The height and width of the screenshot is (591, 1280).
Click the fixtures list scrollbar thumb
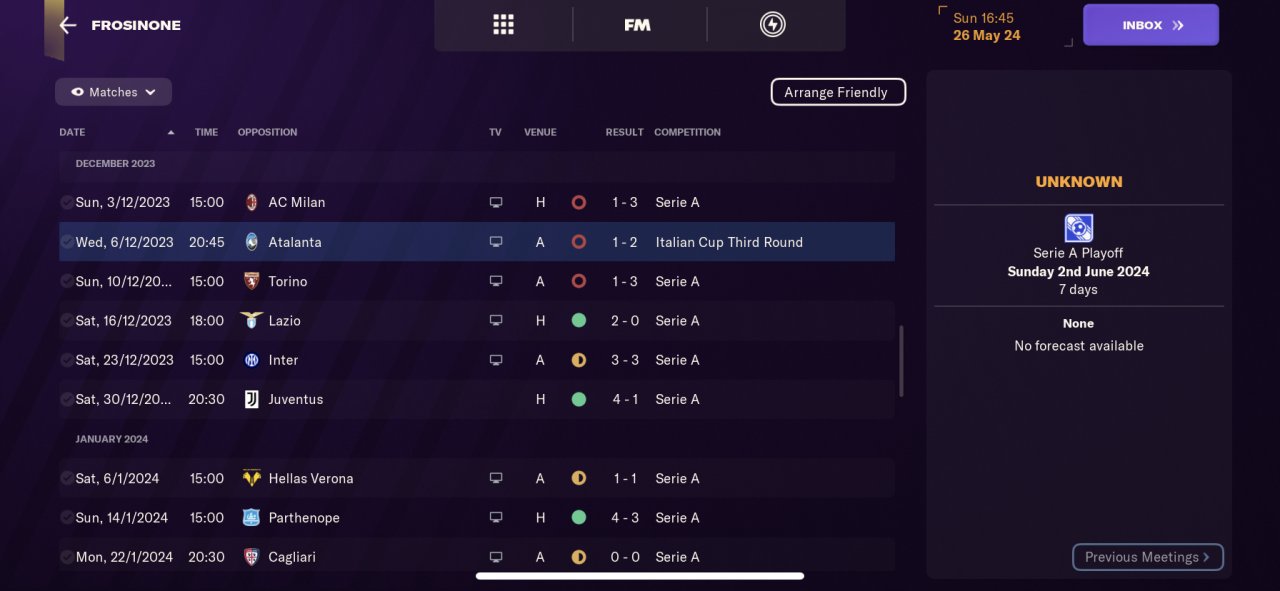click(901, 361)
